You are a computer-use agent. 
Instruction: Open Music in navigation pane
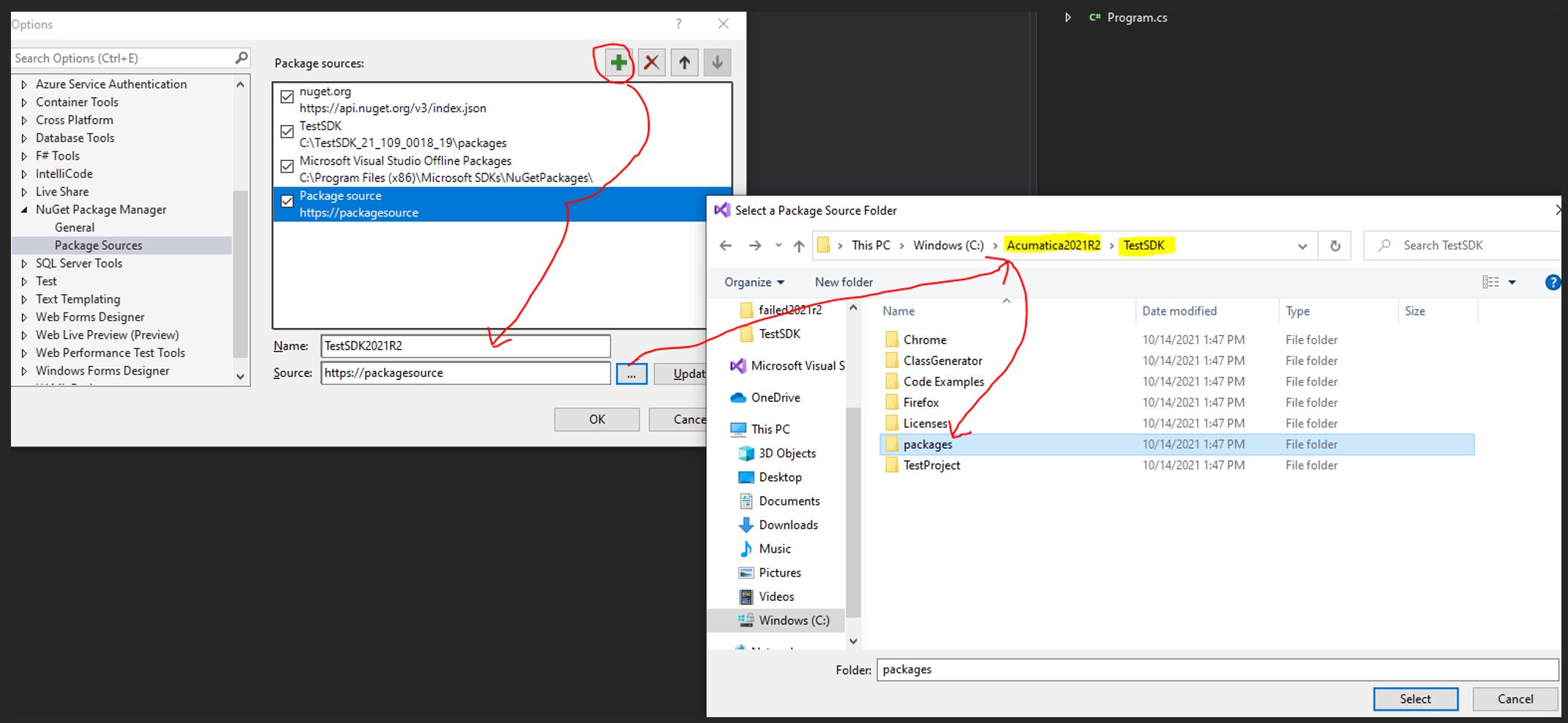coord(765,549)
